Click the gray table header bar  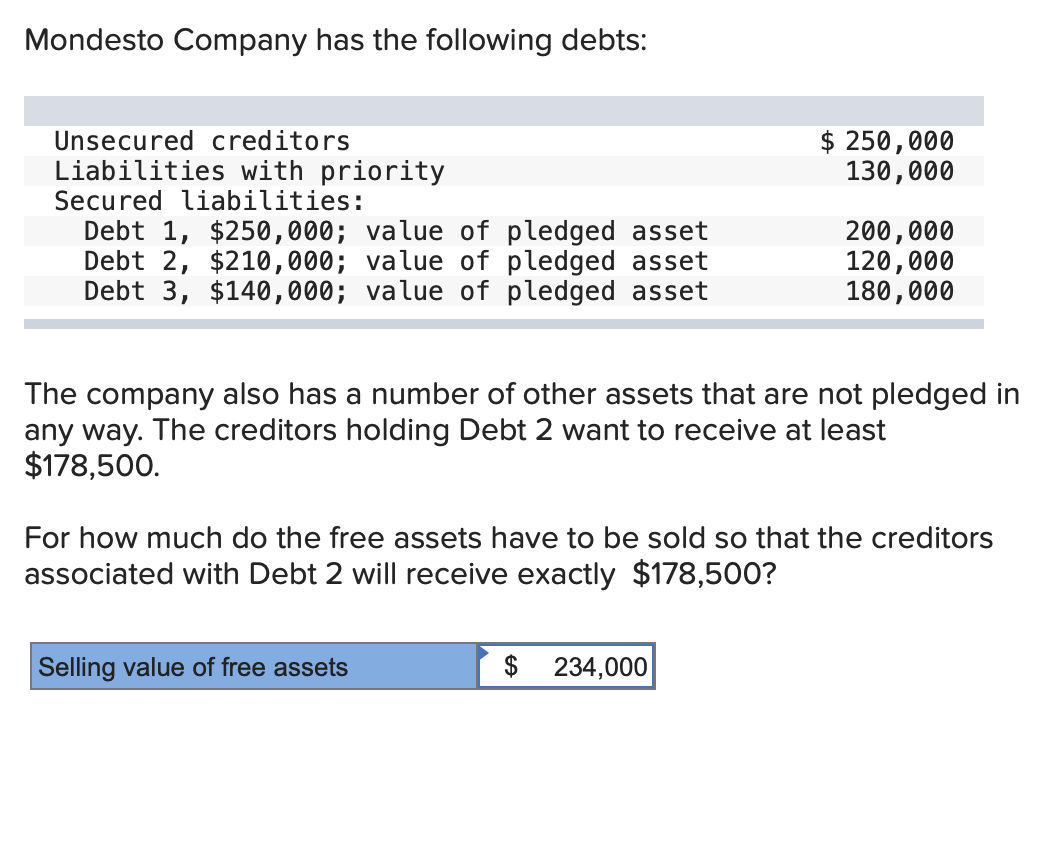coord(504,111)
